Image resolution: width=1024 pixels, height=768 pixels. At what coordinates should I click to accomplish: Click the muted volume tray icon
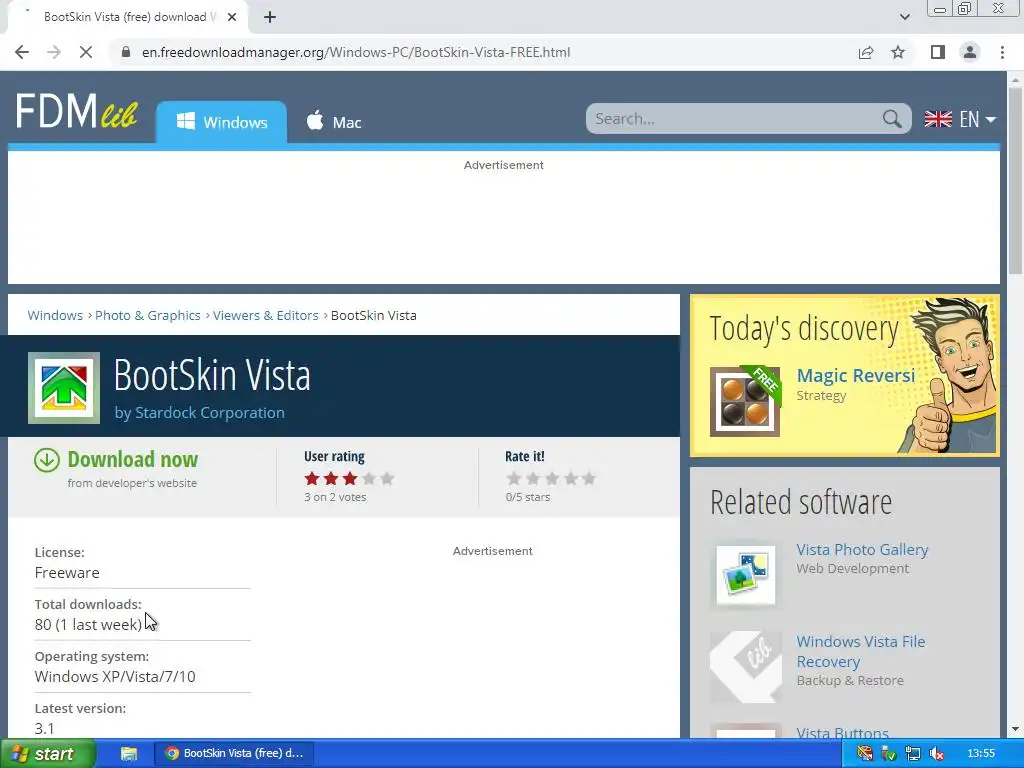pos(936,754)
